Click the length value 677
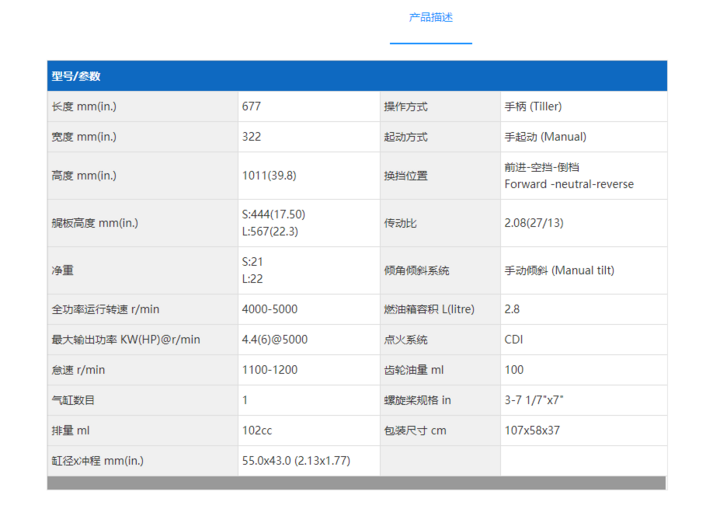Image resolution: width=720 pixels, height=516 pixels. 252,107
